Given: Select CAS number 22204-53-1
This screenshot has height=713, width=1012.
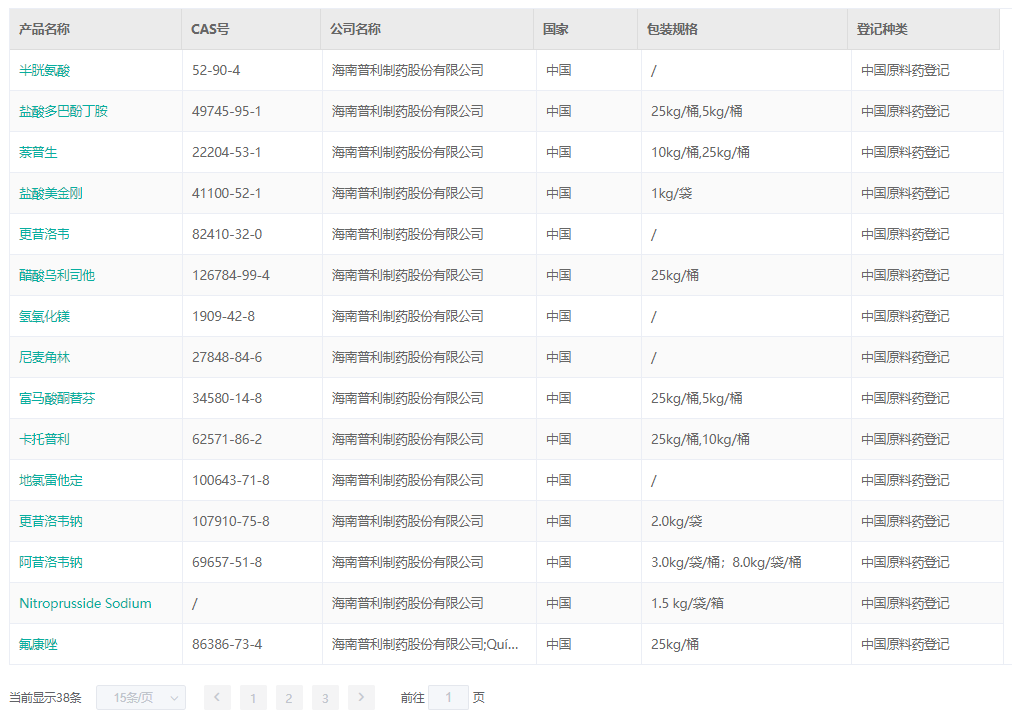Looking at the screenshot, I should click(227, 152).
